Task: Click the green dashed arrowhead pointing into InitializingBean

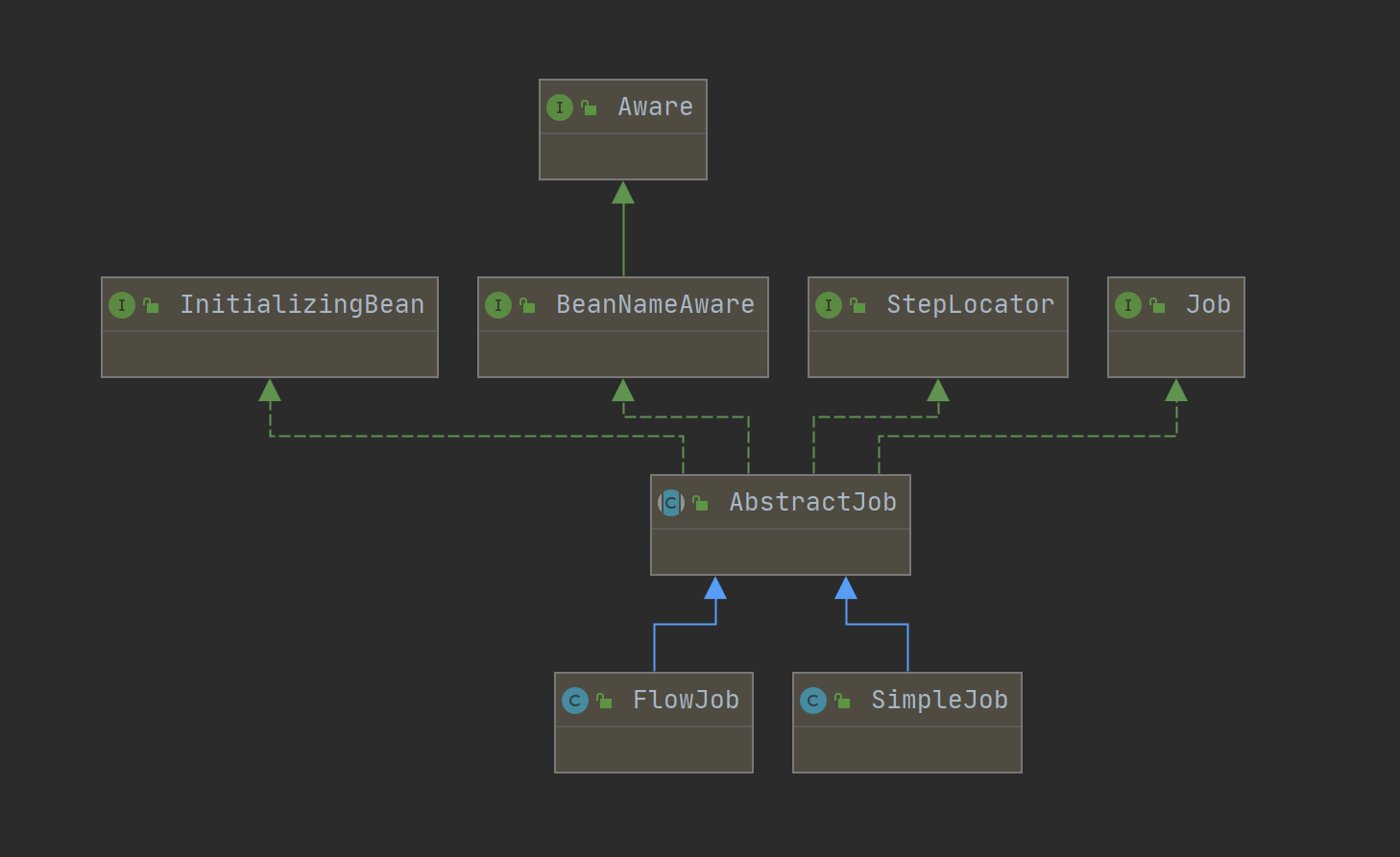Action: (x=270, y=391)
